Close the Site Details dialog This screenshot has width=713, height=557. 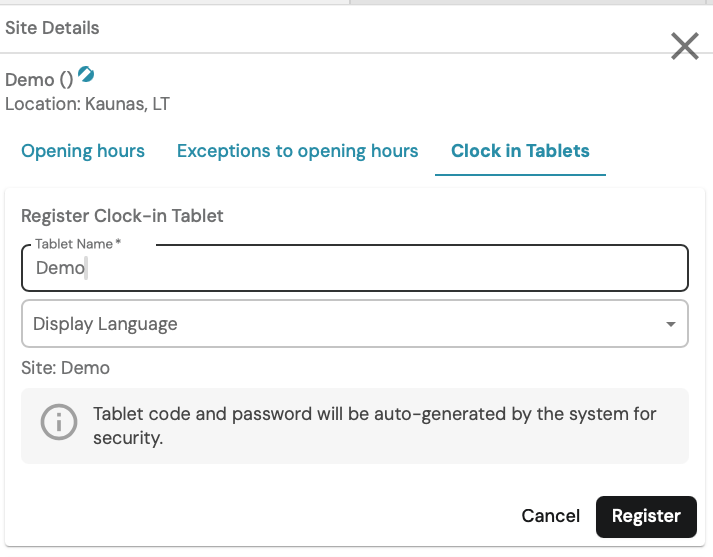(685, 46)
